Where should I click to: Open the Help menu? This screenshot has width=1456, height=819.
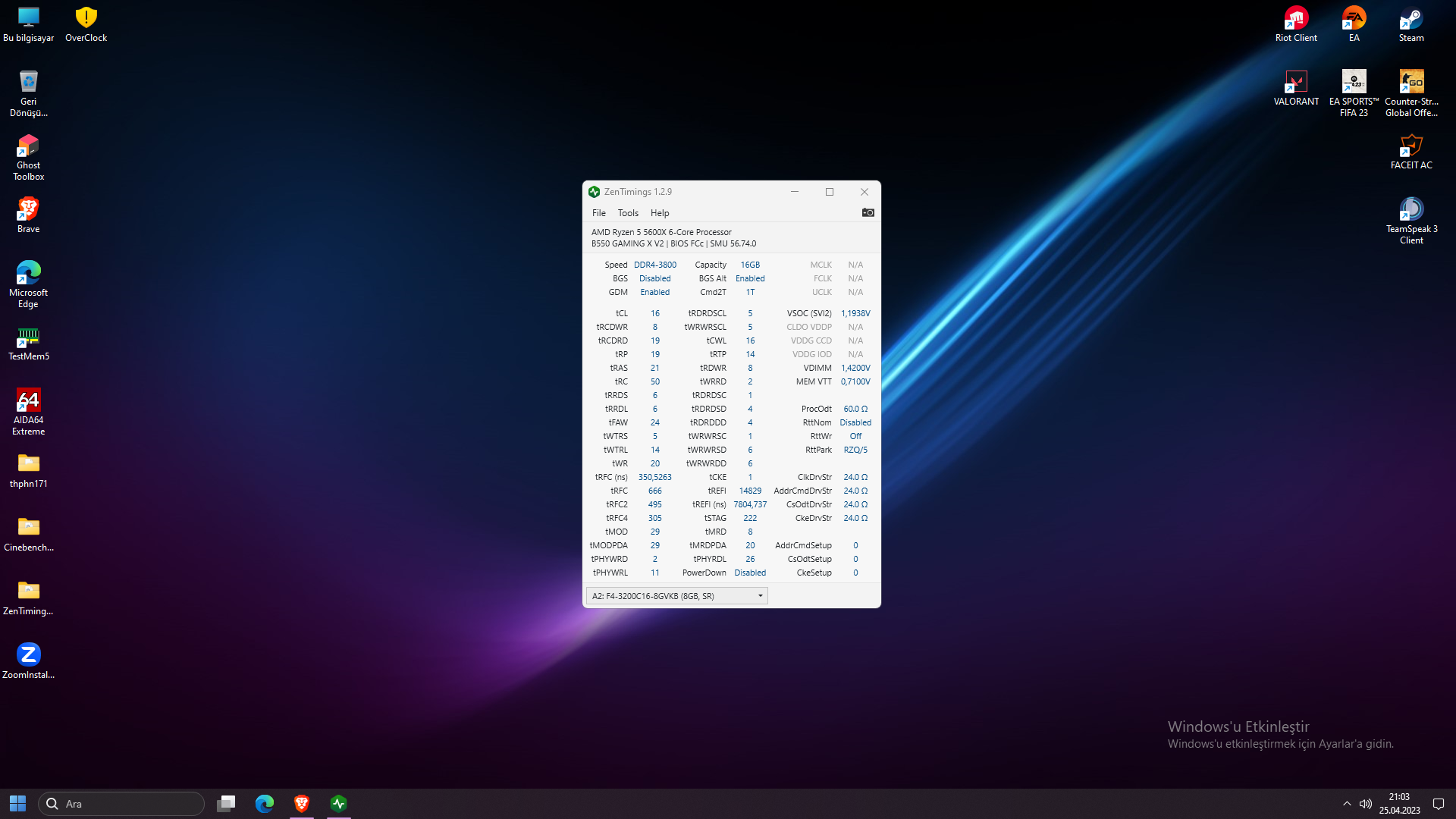(x=659, y=213)
